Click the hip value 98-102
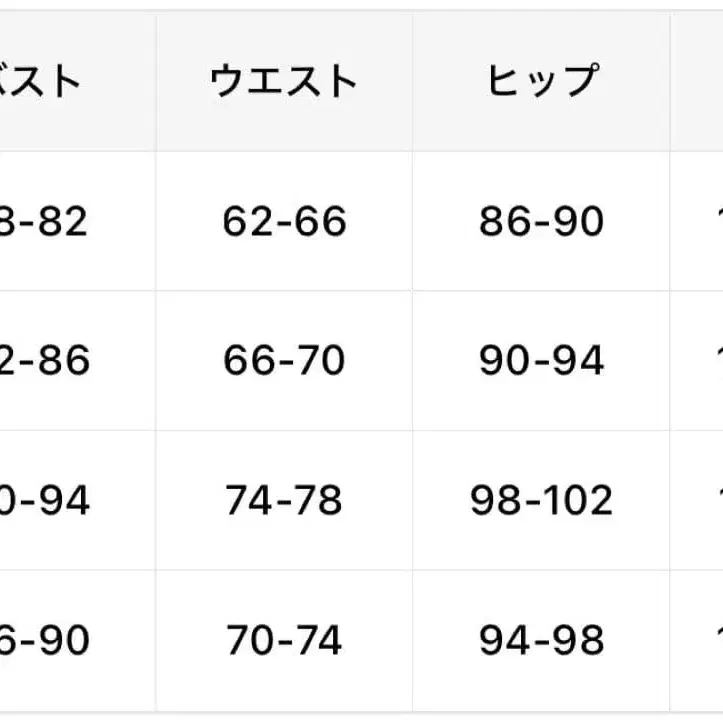The height and width of the screenshot is (723, 723). [x=541, y=500]
